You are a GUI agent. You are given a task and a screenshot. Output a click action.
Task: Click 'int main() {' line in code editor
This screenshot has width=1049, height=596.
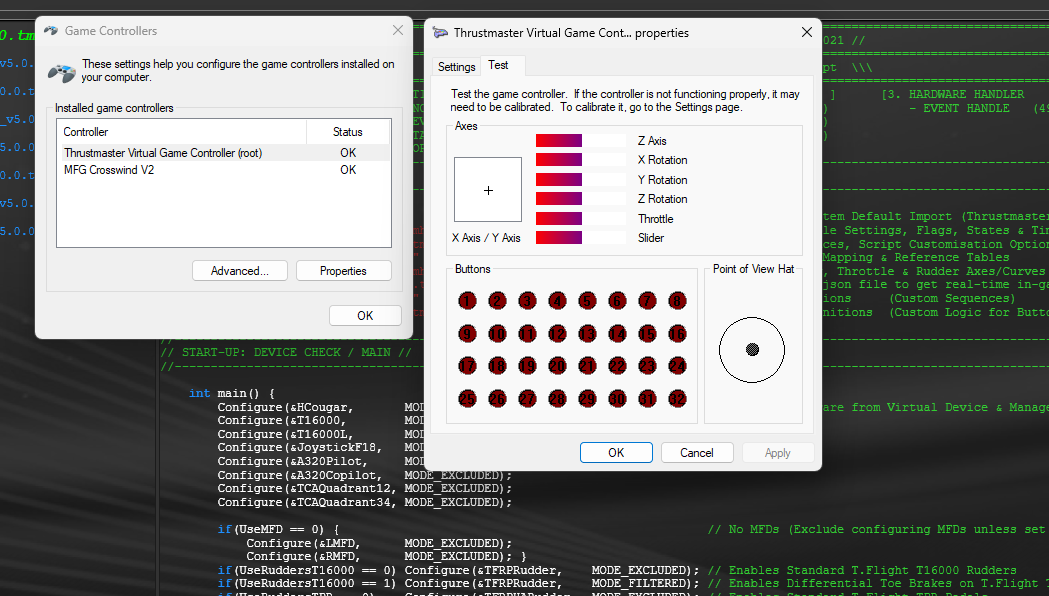point(231,393)
